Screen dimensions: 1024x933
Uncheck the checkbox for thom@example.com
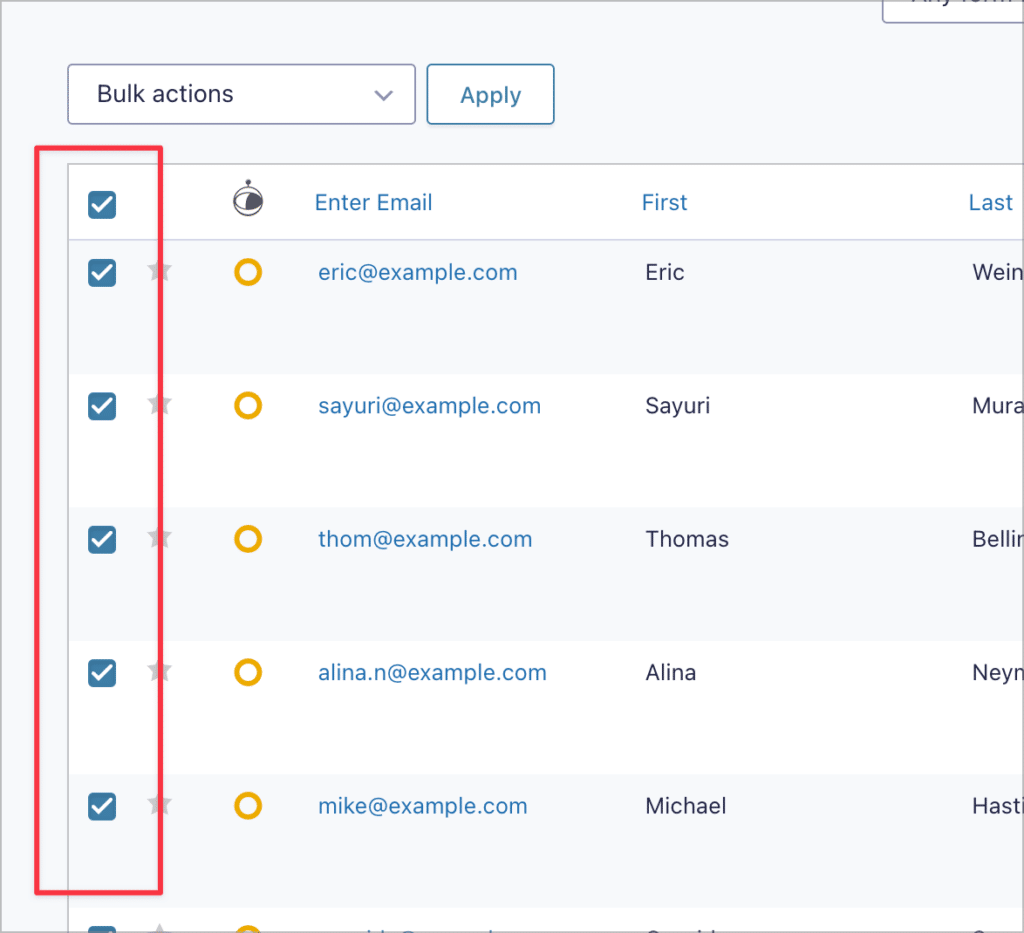coord(102,539)
